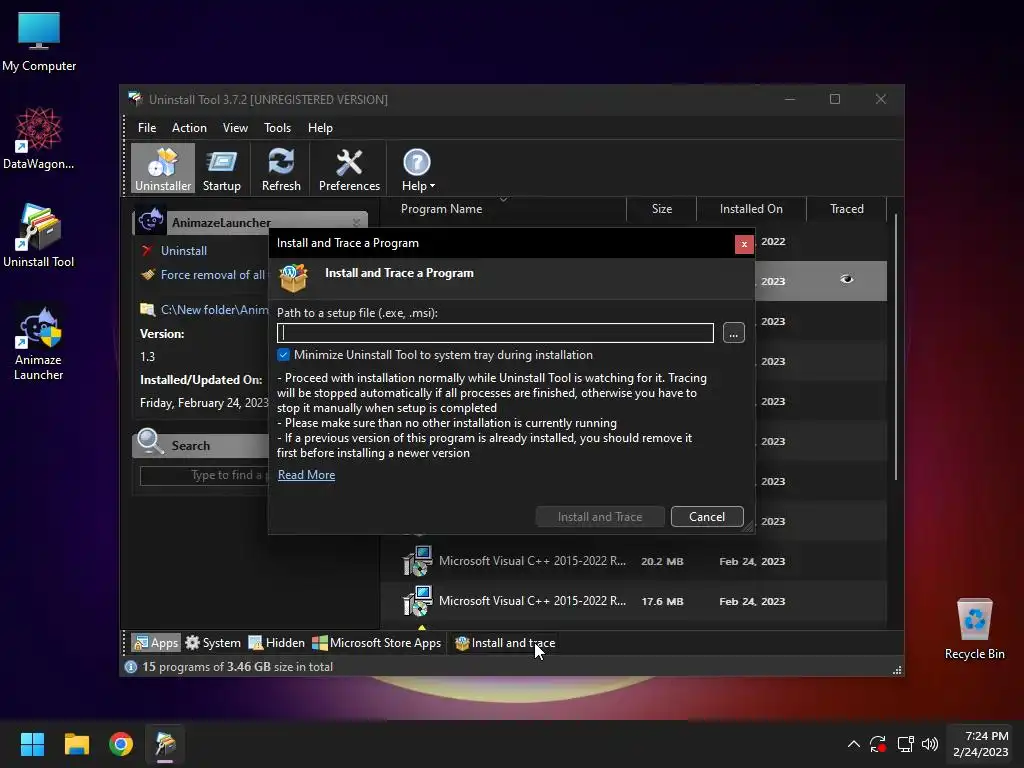Expand the Help toolbar dropdown

click(417, 169)
